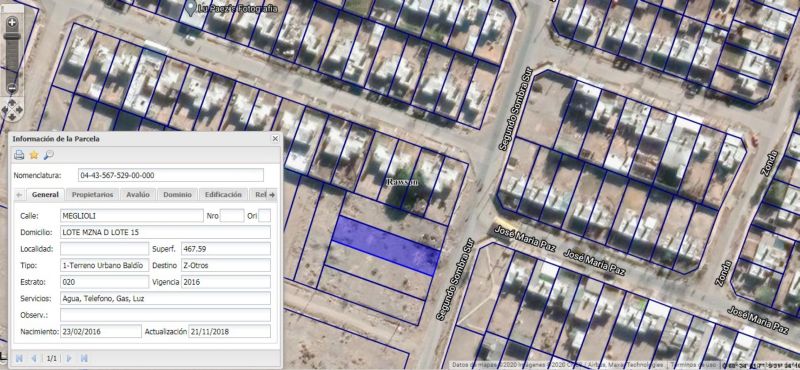800x370 pixels.
Task: Click the Servicios field
Action: coord(165,299)
